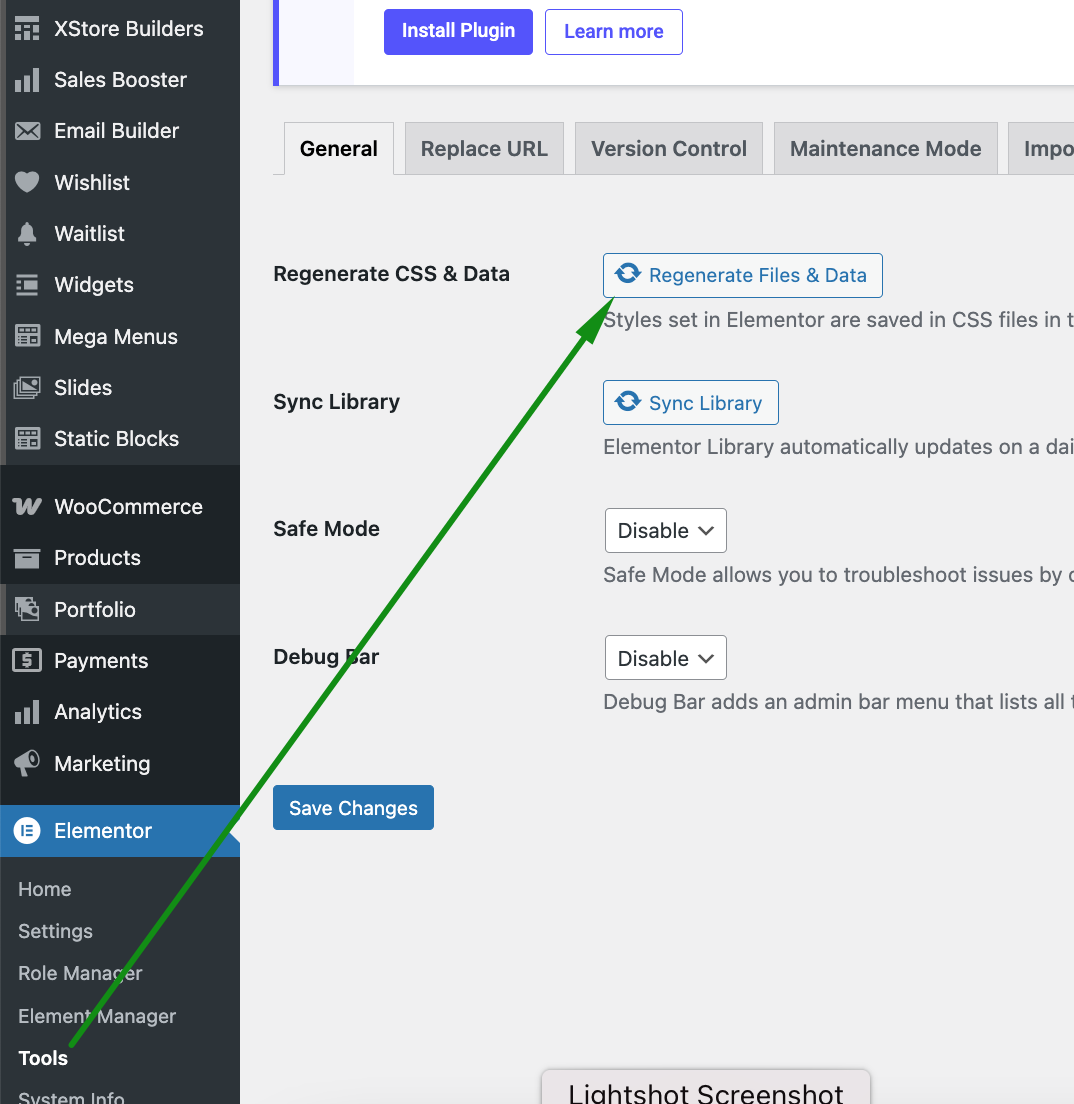Click the Sync Library button
Screen dimensions: 1074x1104
coord(691,403)
